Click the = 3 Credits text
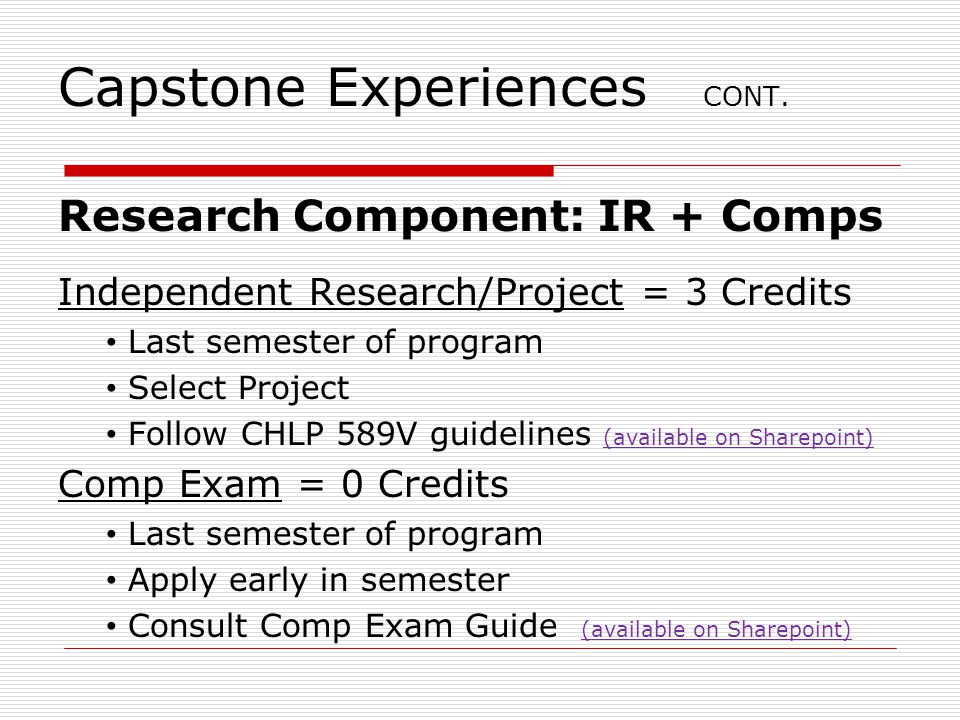The height and width of the screenshot is (720, 960). [748, 292]
